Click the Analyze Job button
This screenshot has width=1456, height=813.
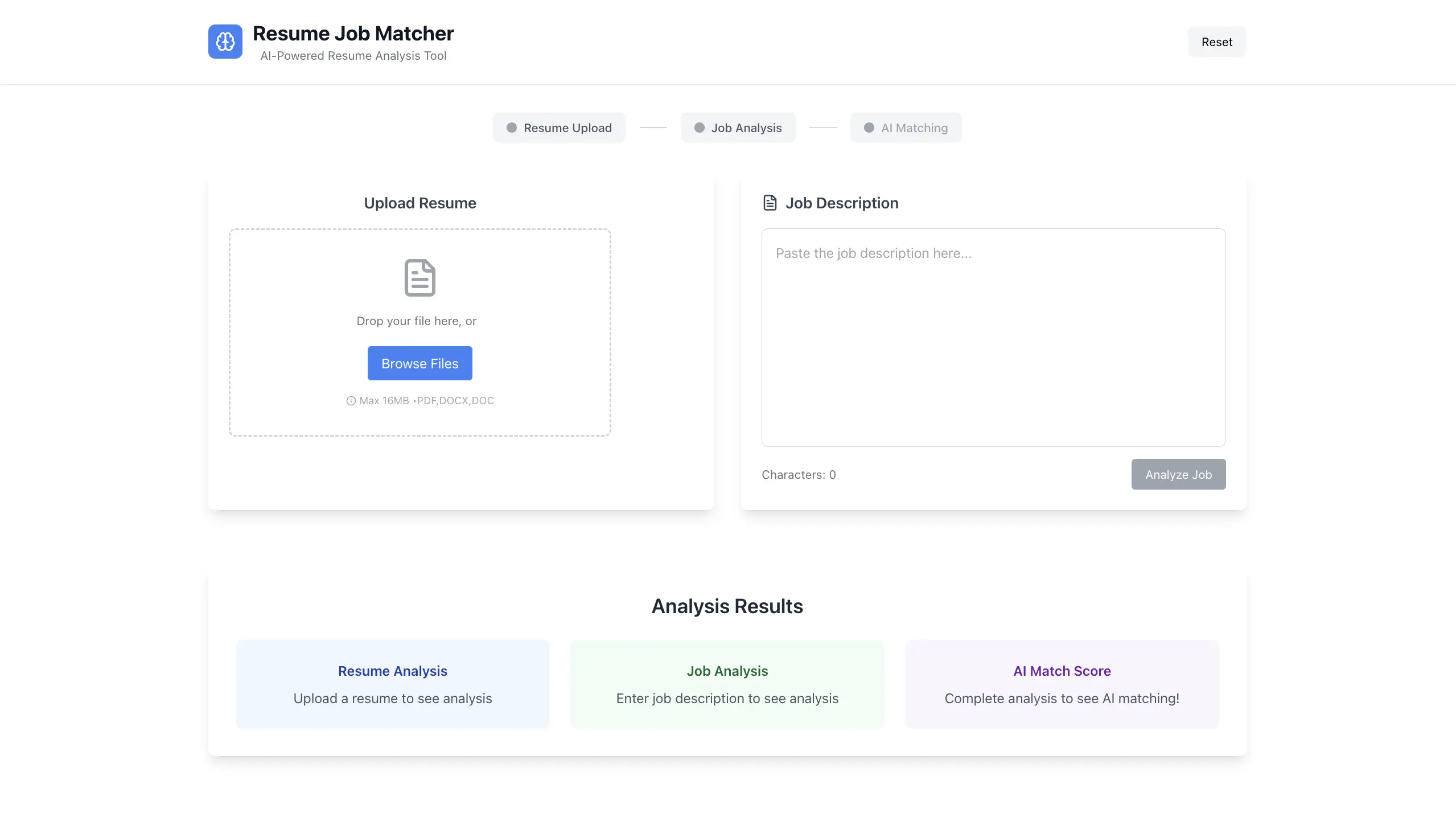tap(1178, 474)
